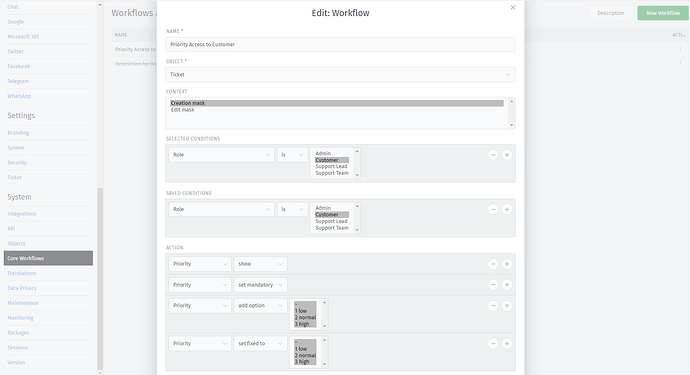This screenshot has width=690, height=375.
Task: Open actions menu for first workflow row
Action: coord(680,49)
